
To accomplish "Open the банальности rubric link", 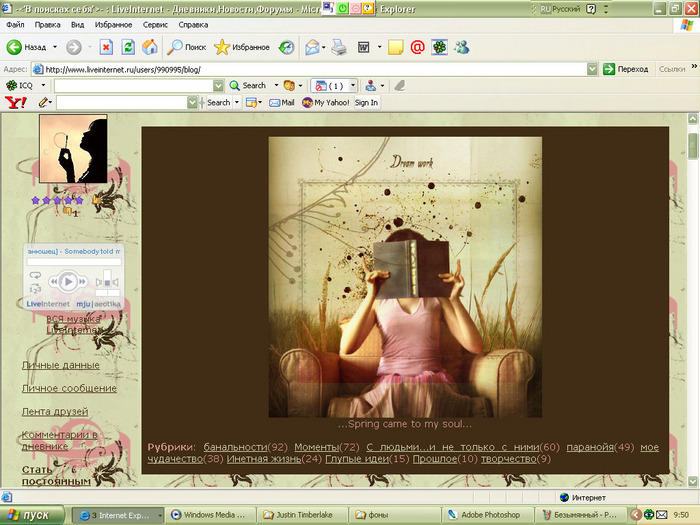I will click(235, 447).
